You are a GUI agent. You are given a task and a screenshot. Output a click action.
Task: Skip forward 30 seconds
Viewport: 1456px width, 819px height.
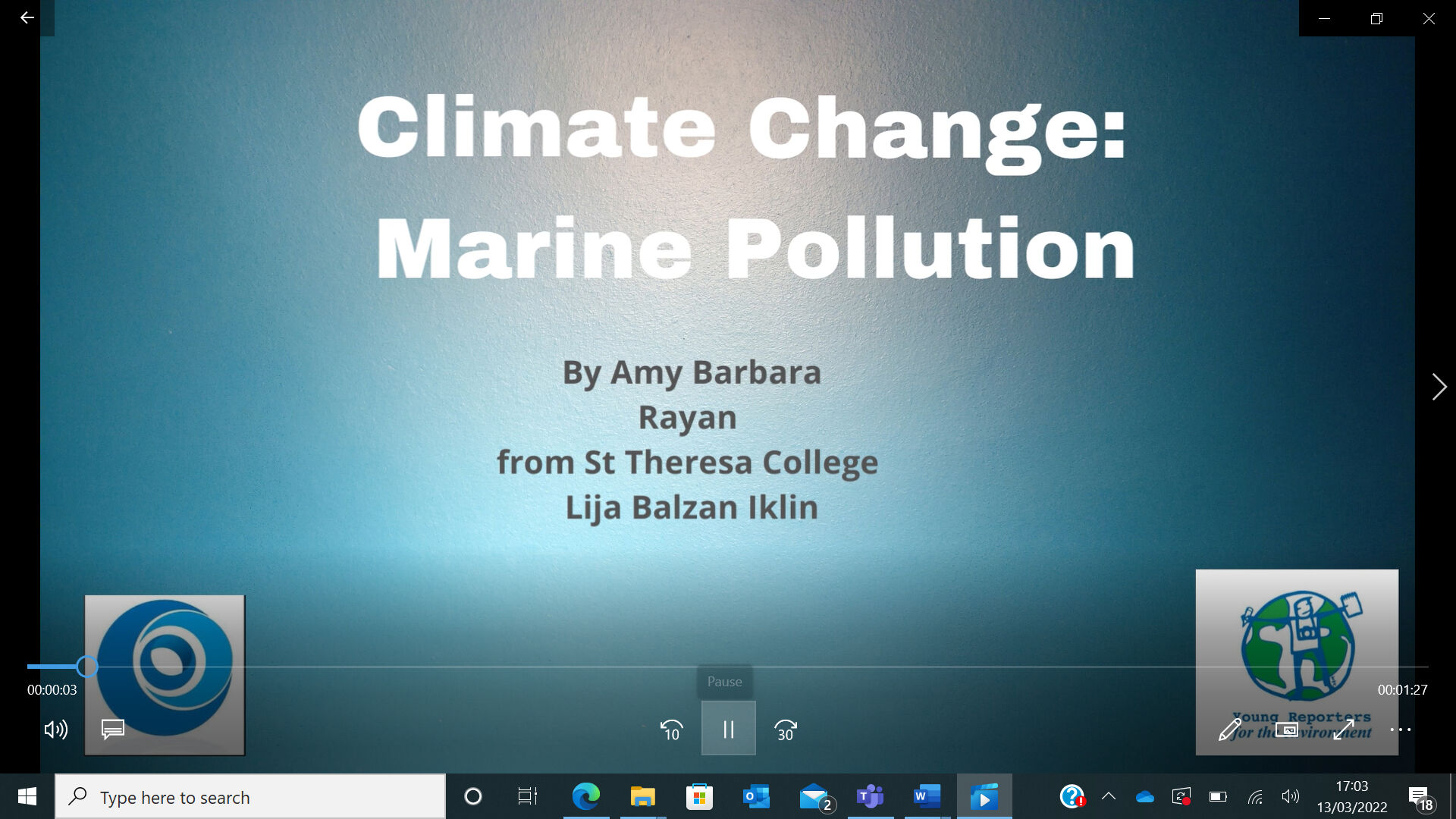point(786,730)
